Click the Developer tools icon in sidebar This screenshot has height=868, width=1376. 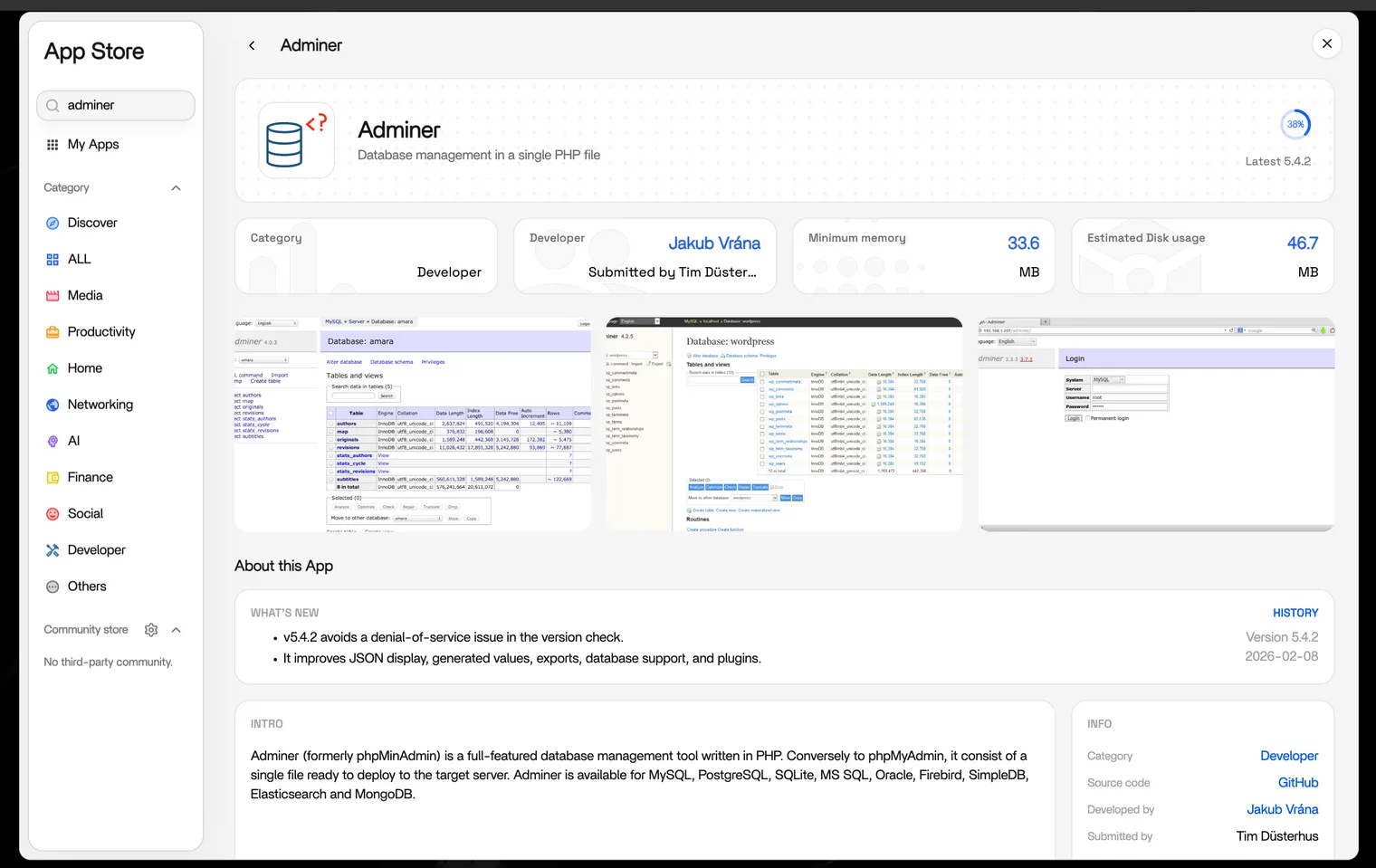click(x=53, y=550)
